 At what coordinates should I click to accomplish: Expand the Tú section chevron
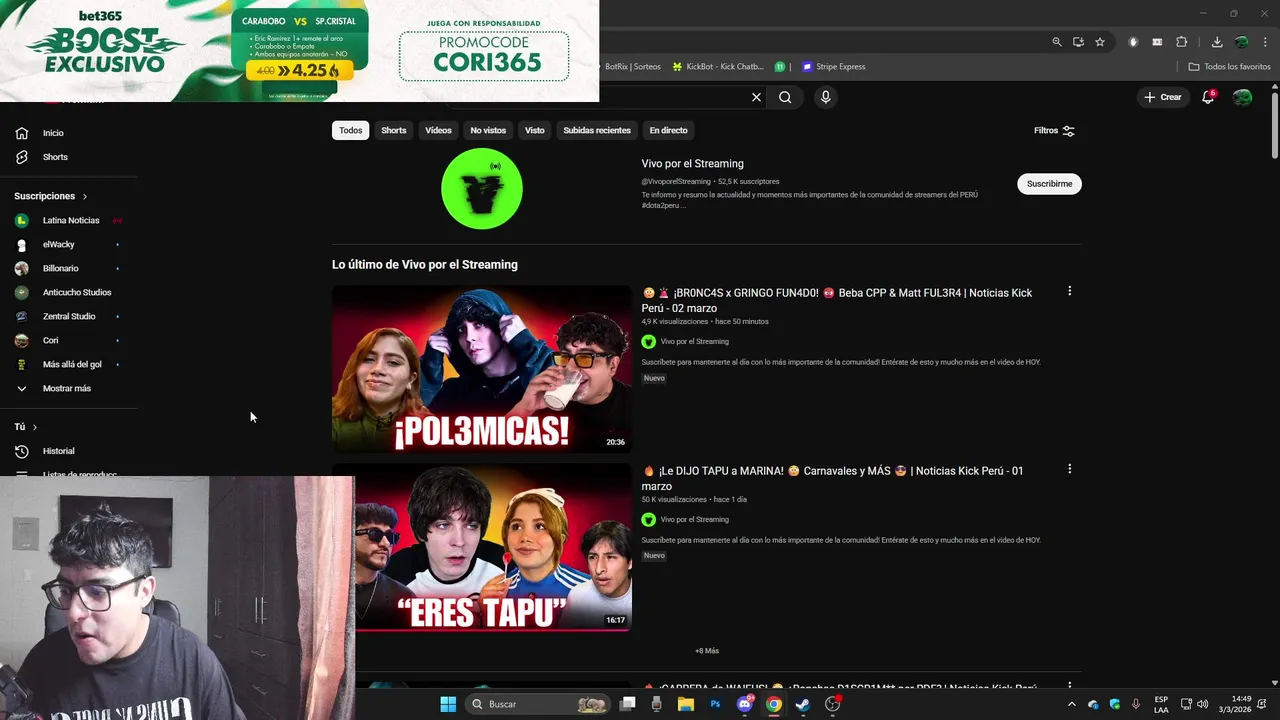coord(34,427)
